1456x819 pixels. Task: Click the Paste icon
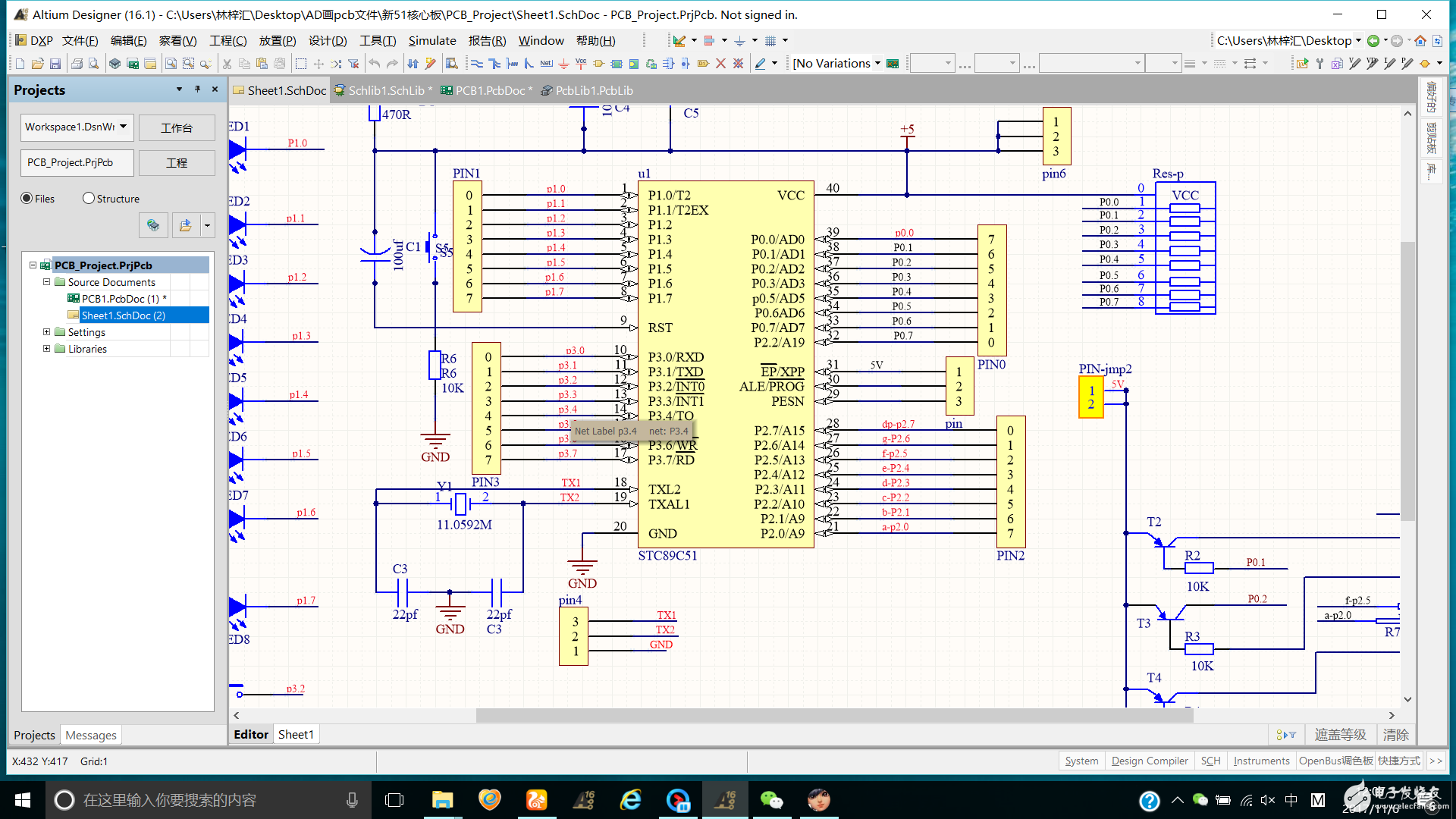pos(262,64)
